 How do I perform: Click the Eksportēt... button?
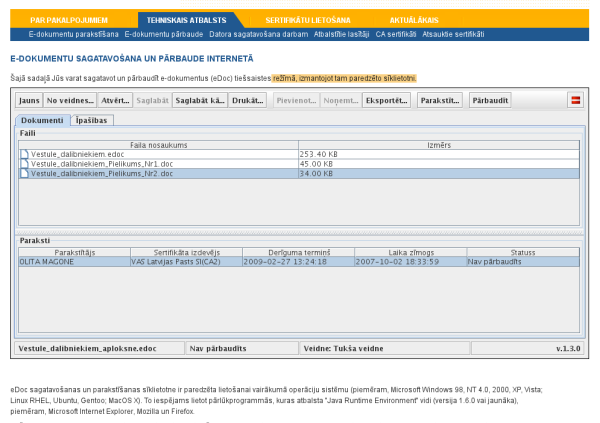click(x=386, y=100)
